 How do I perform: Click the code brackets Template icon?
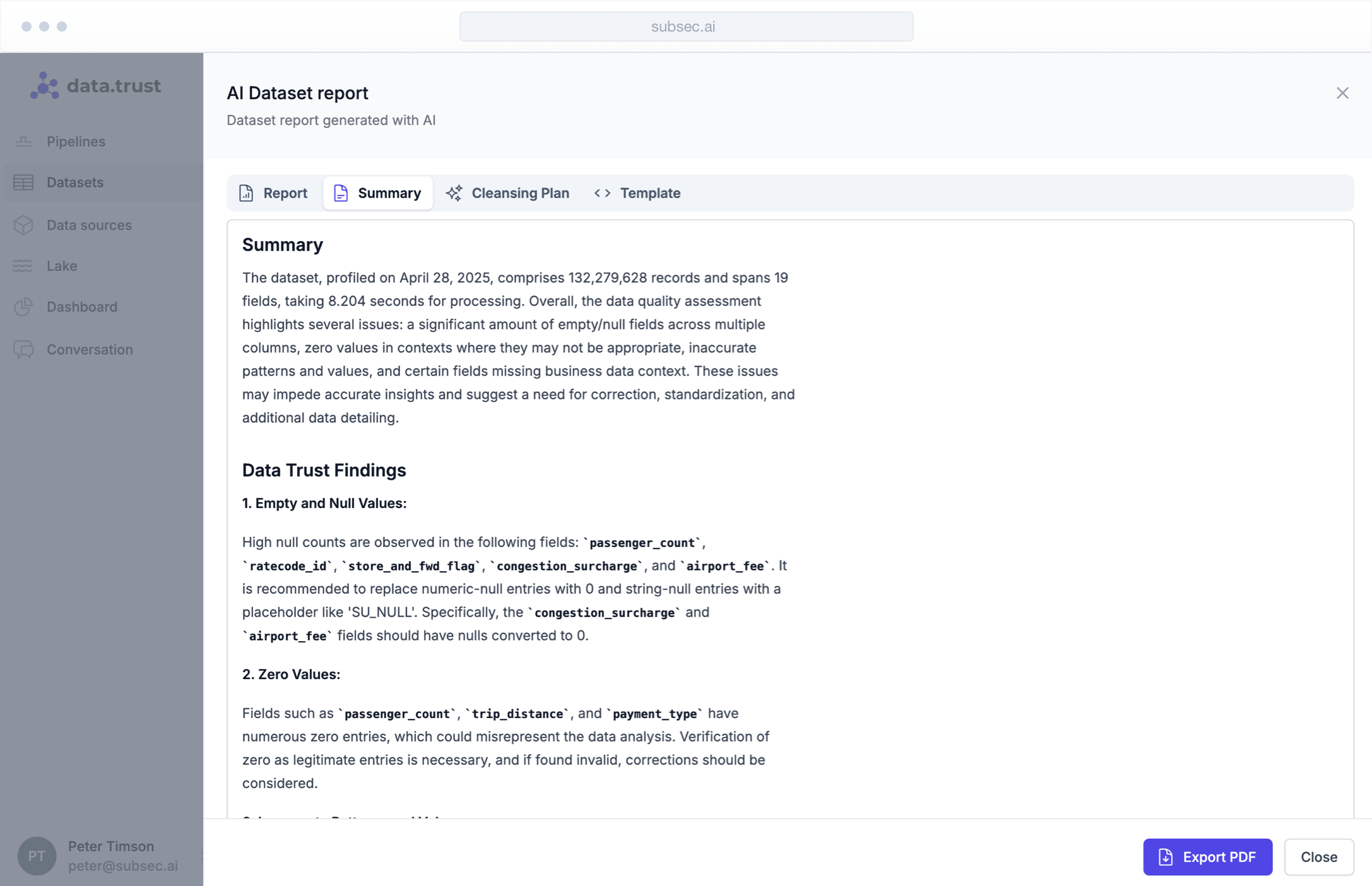pos(602,193)
